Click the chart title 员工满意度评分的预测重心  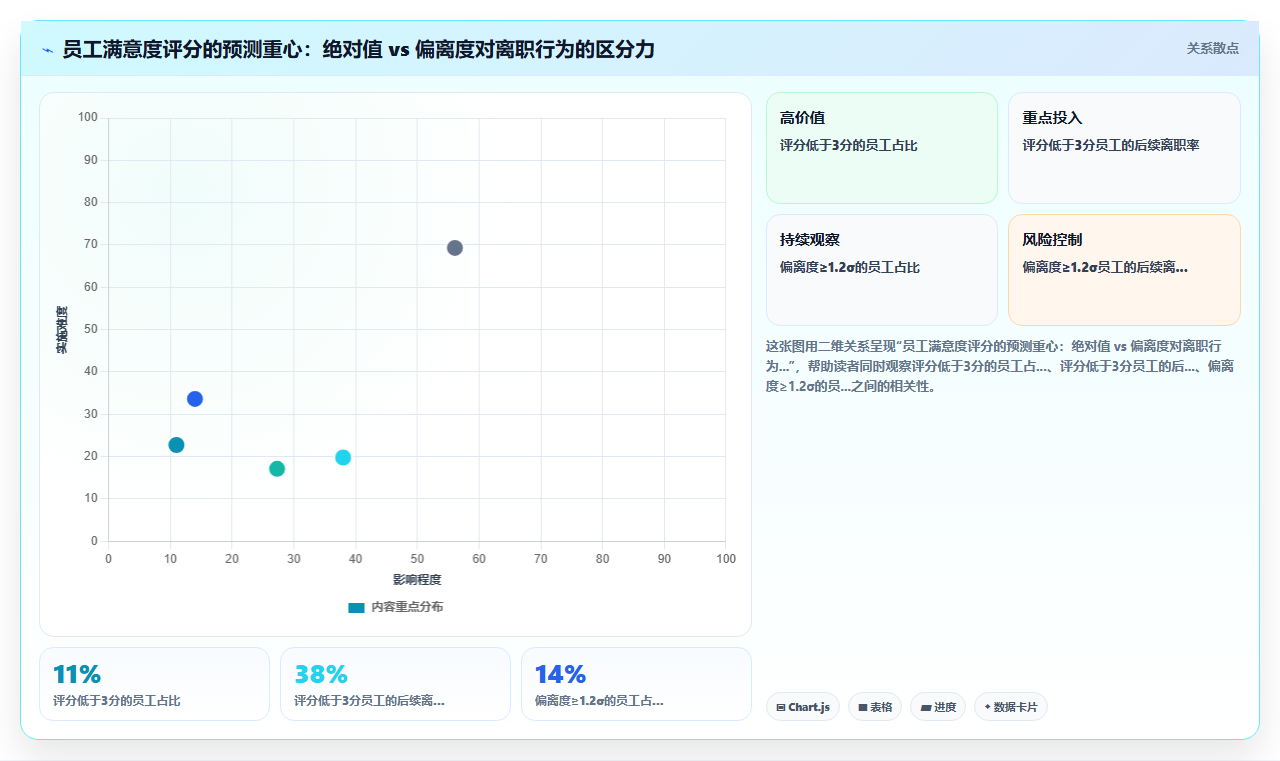(358, 49)
